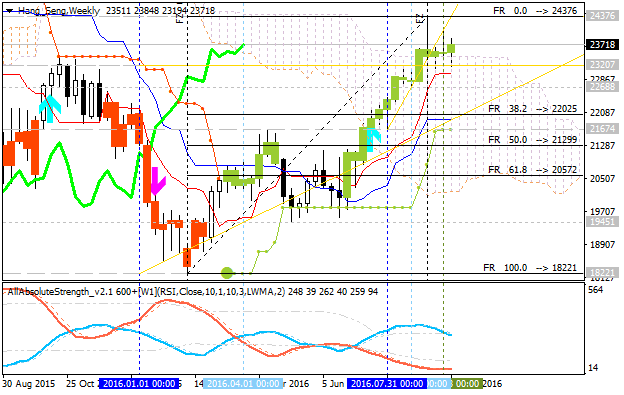Select the FR 0.0 Fibonacci label
The width and height of the screenshot is (624, 395).
(x=535, y=11)
